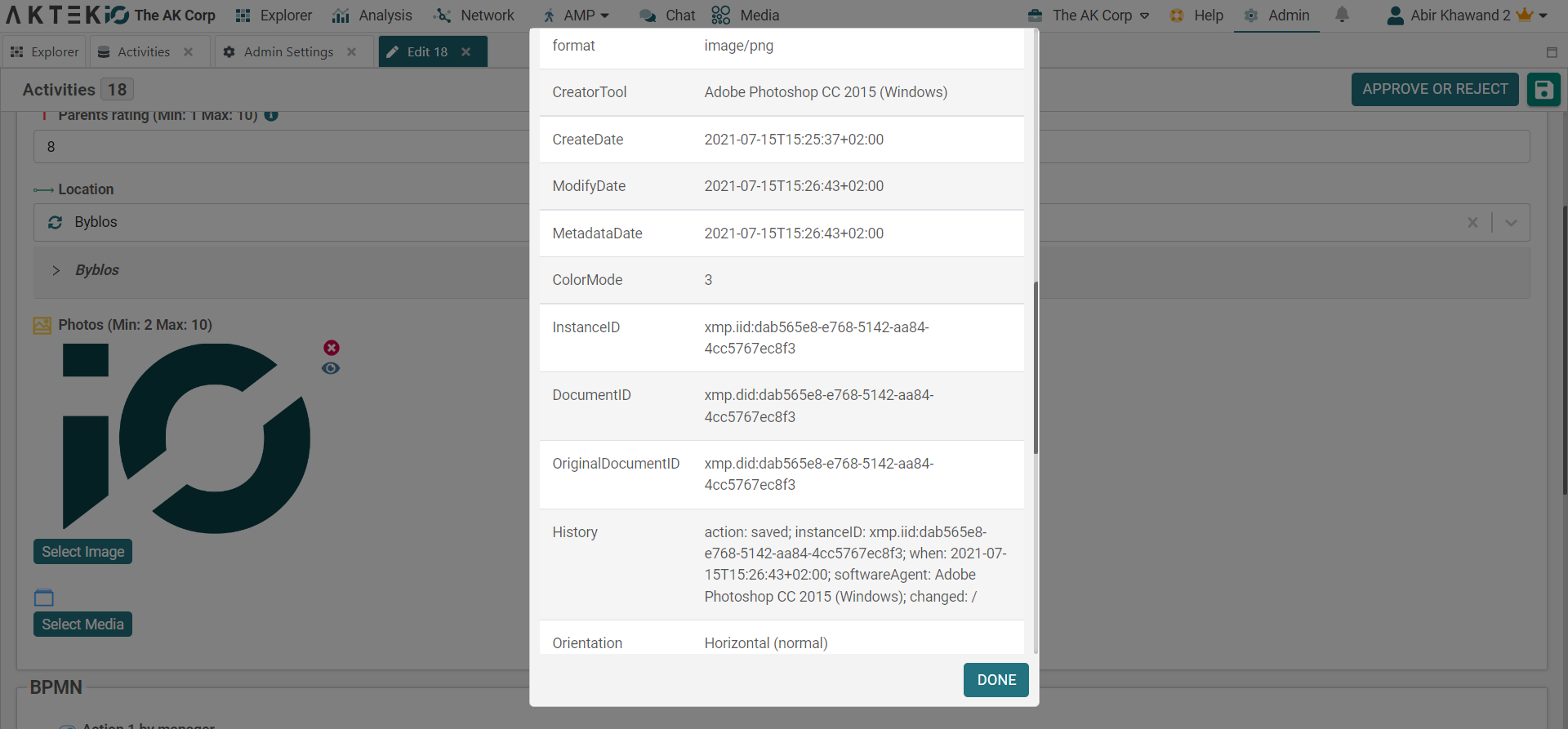Go to the Admin section
Screen dimensions: 1568x729
pos(1276,16)
